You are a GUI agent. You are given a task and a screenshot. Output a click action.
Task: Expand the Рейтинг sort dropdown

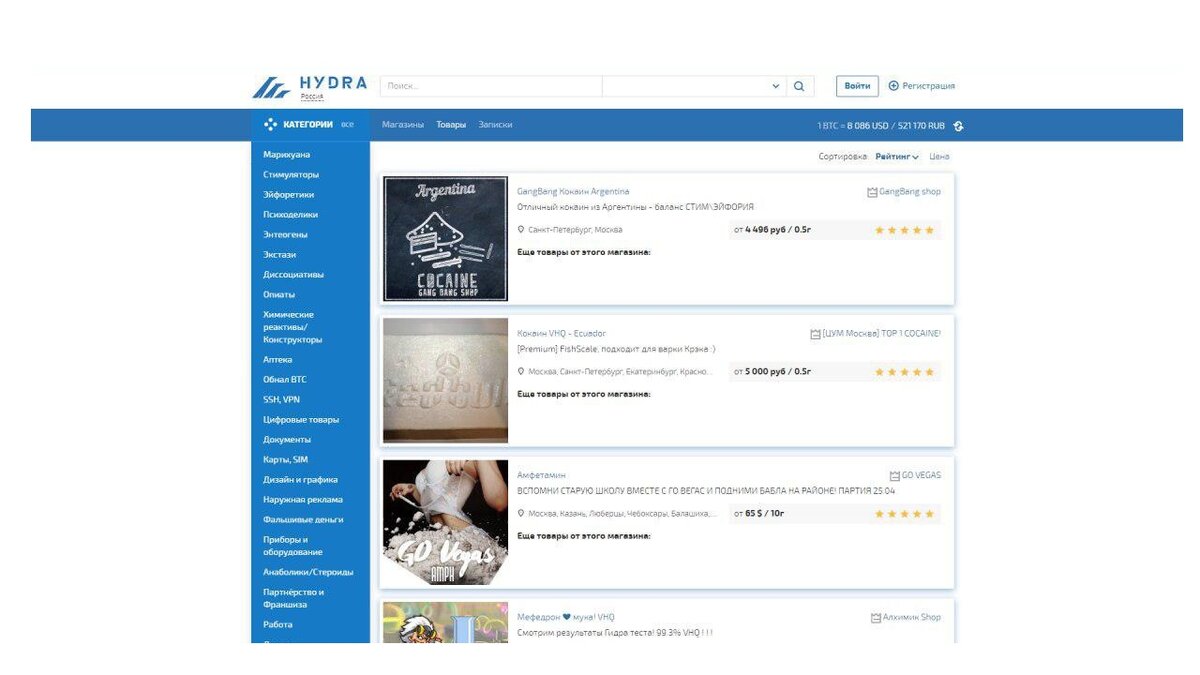coord(897,157)
